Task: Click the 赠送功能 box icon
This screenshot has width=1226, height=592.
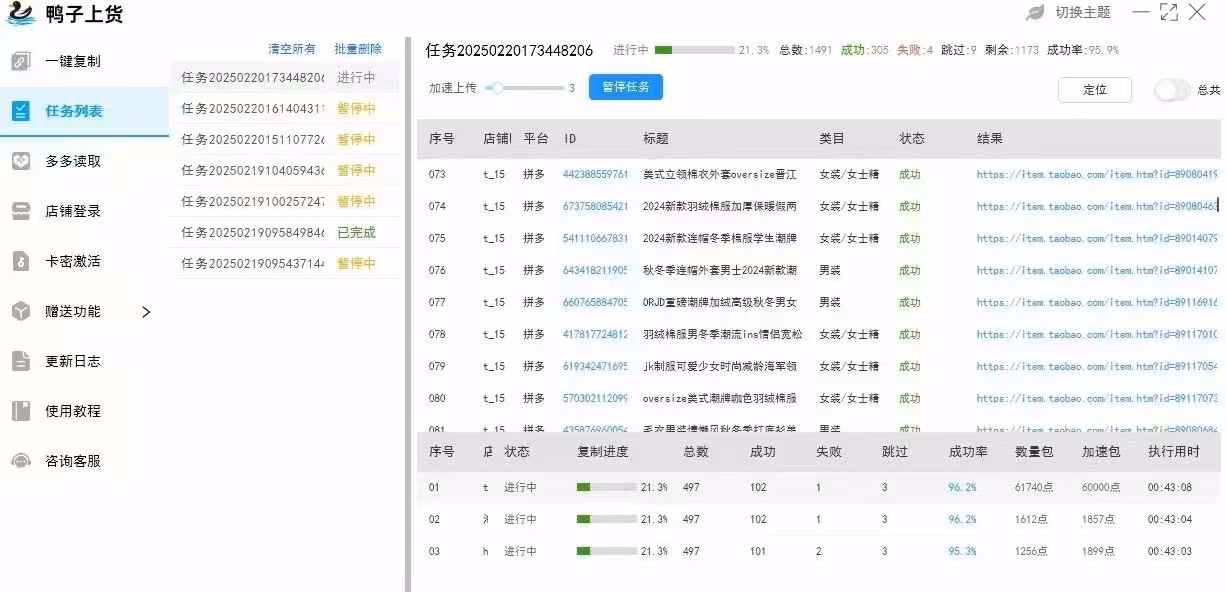Action: (x=21, y=311)
